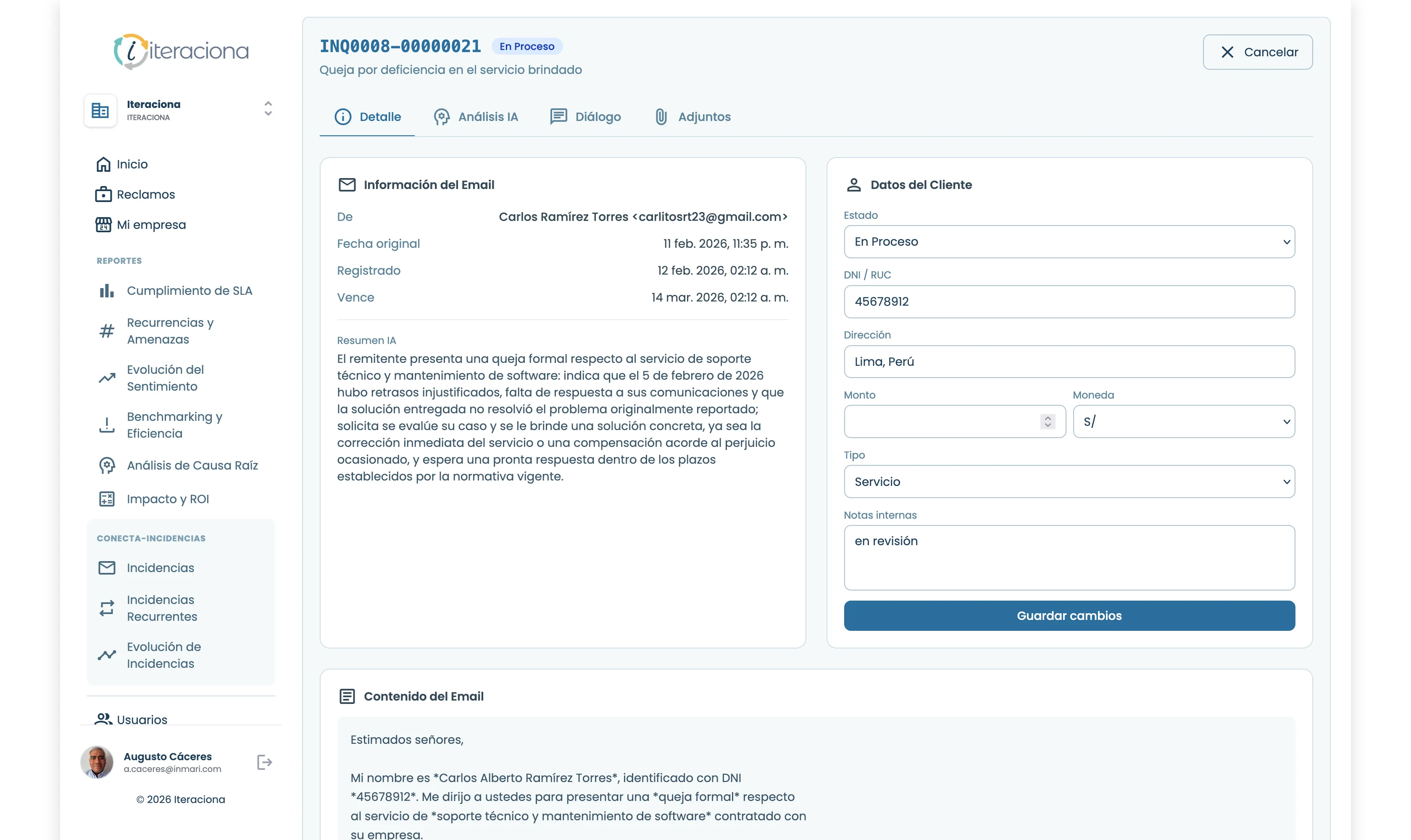This screenshot has width=1411, height=840.
Task: Open the Moneda currency dropdown
Action: (1183, 422)
